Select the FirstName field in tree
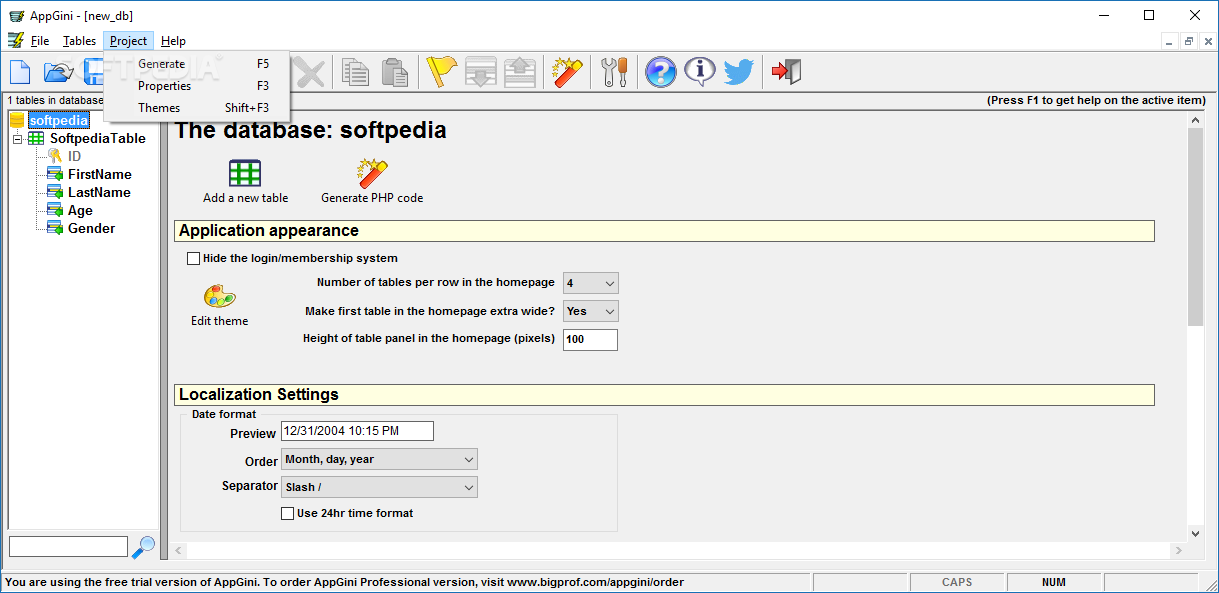 point(100,174)
